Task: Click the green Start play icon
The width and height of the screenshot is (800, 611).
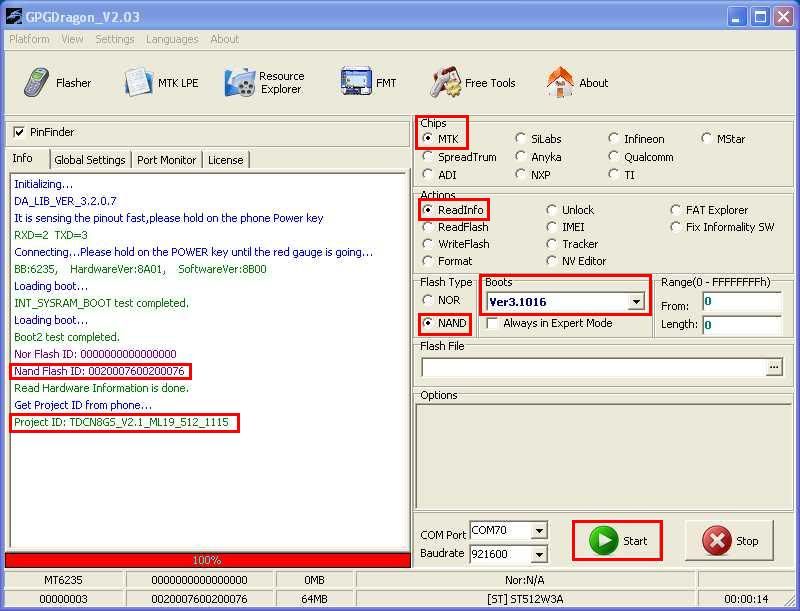Action: tap(603, 541)
